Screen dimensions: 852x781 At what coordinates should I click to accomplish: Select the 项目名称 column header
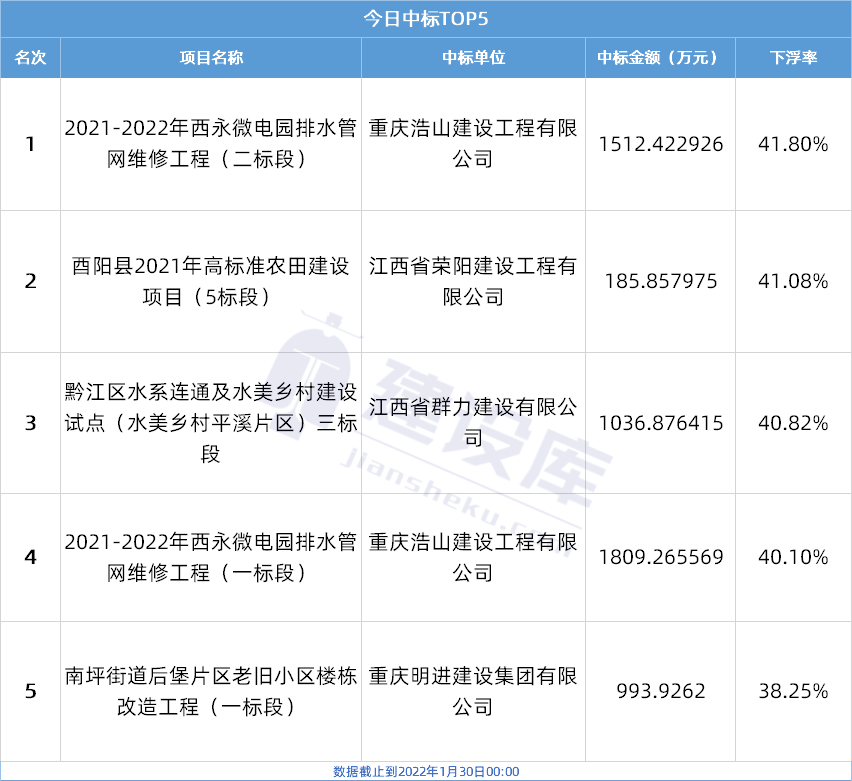tap(211, 58)
